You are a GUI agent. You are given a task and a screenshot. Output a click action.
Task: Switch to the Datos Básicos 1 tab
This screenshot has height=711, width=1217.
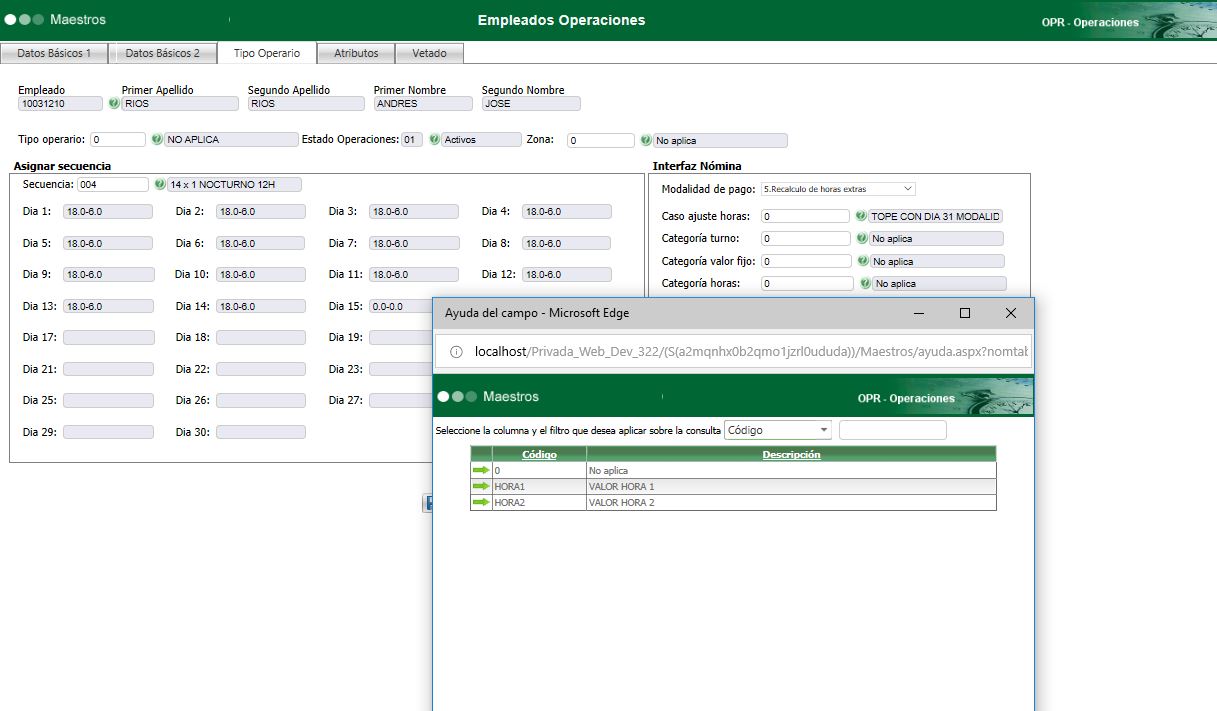tap(54, 53)
